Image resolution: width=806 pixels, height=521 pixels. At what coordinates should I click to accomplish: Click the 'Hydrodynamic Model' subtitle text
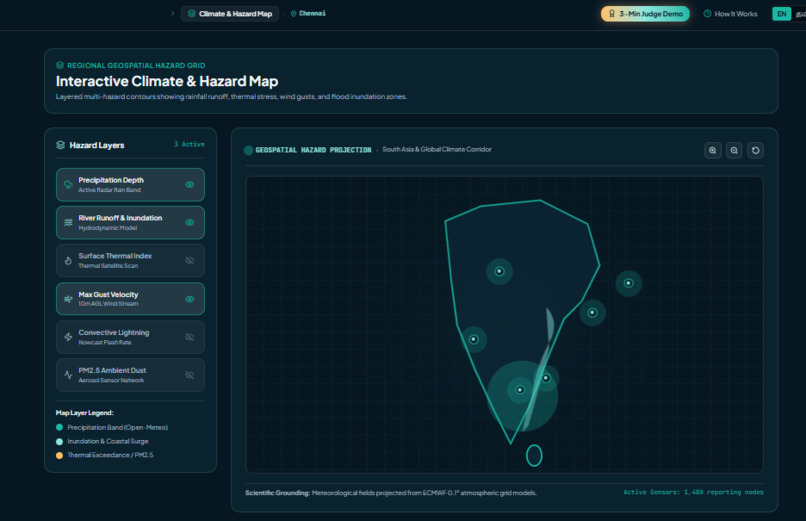tap(108, 228)
